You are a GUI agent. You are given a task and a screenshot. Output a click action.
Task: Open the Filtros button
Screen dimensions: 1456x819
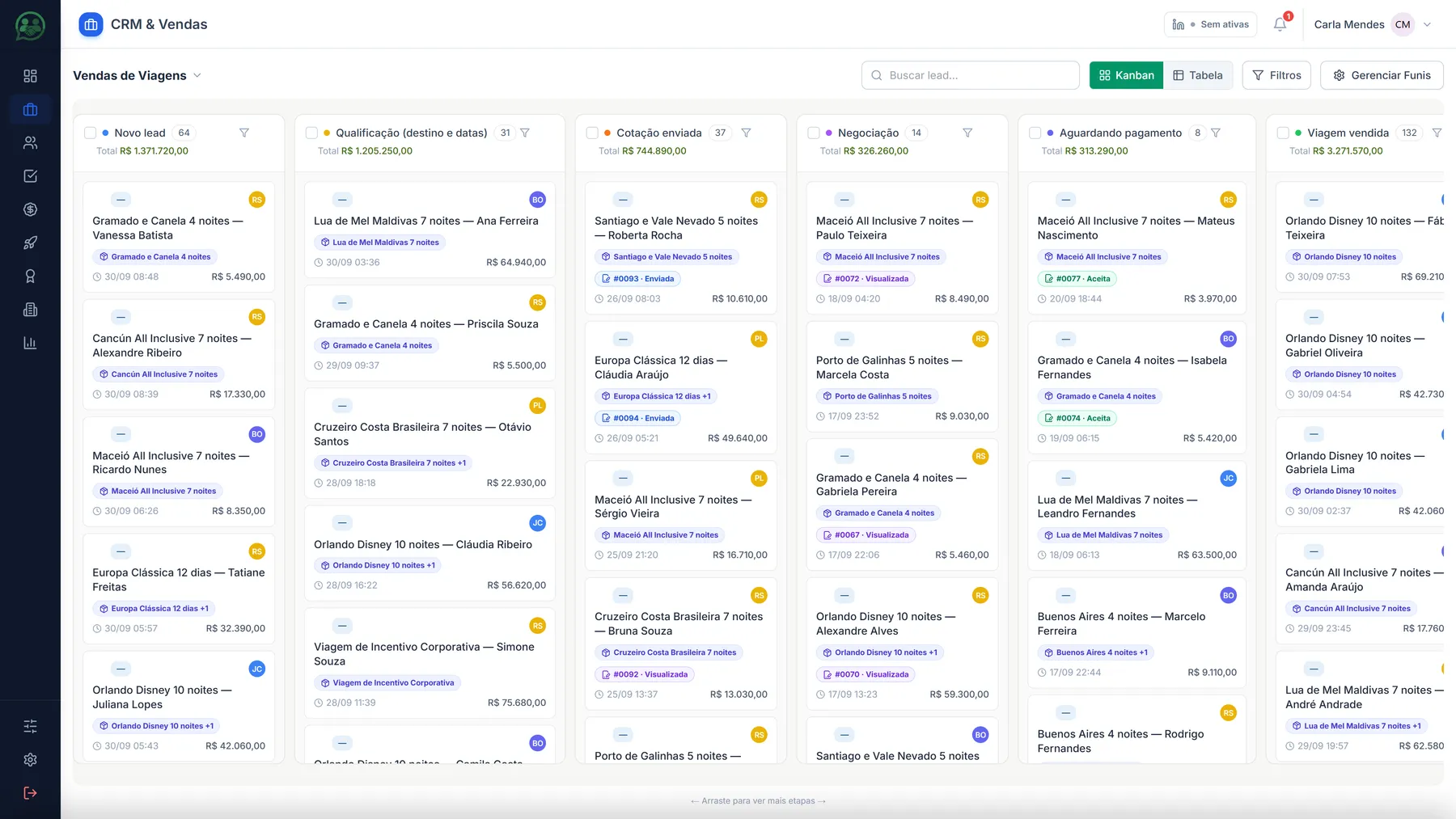(x=1276, y=75)
